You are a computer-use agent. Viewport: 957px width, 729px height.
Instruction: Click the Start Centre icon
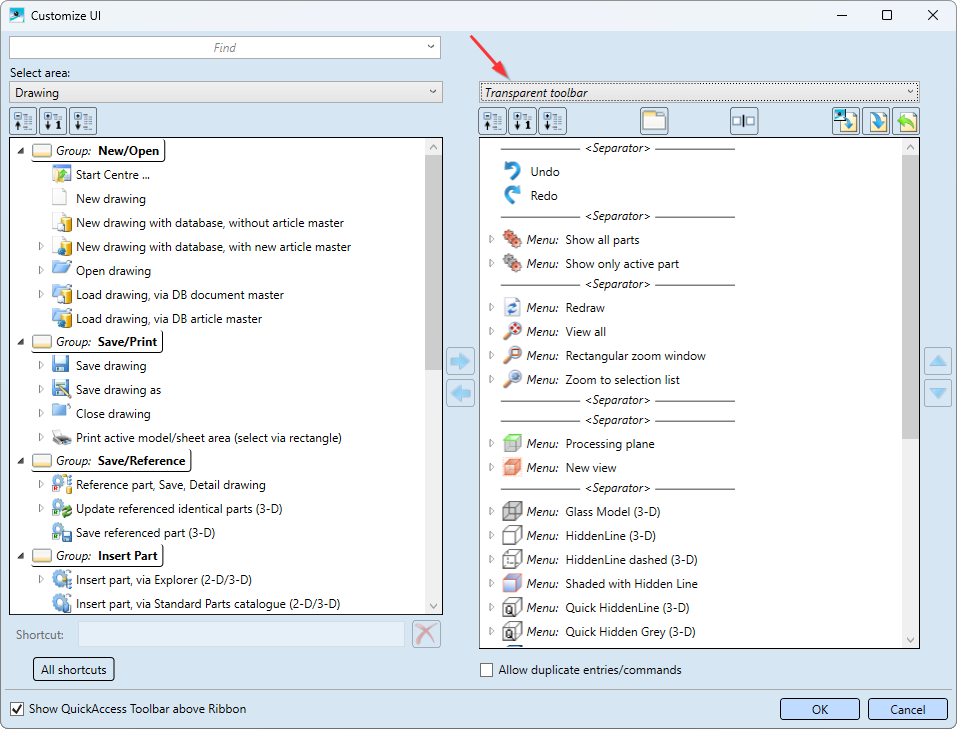point(62,175)
